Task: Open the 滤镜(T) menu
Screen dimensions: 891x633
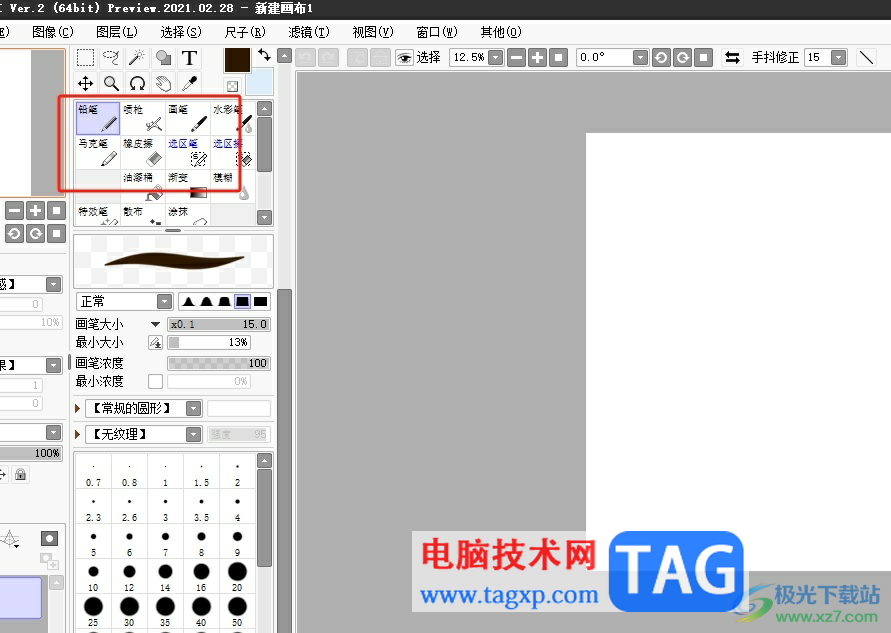Action: point(309,32)
